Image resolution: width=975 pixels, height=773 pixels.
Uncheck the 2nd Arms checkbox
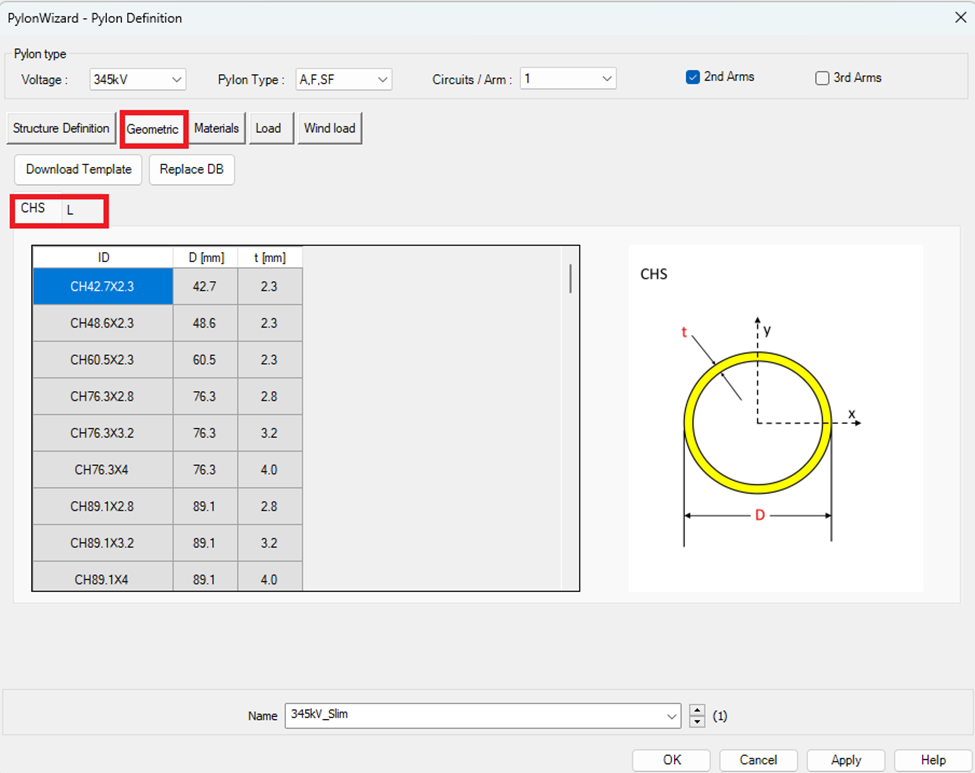coord(692,78)
